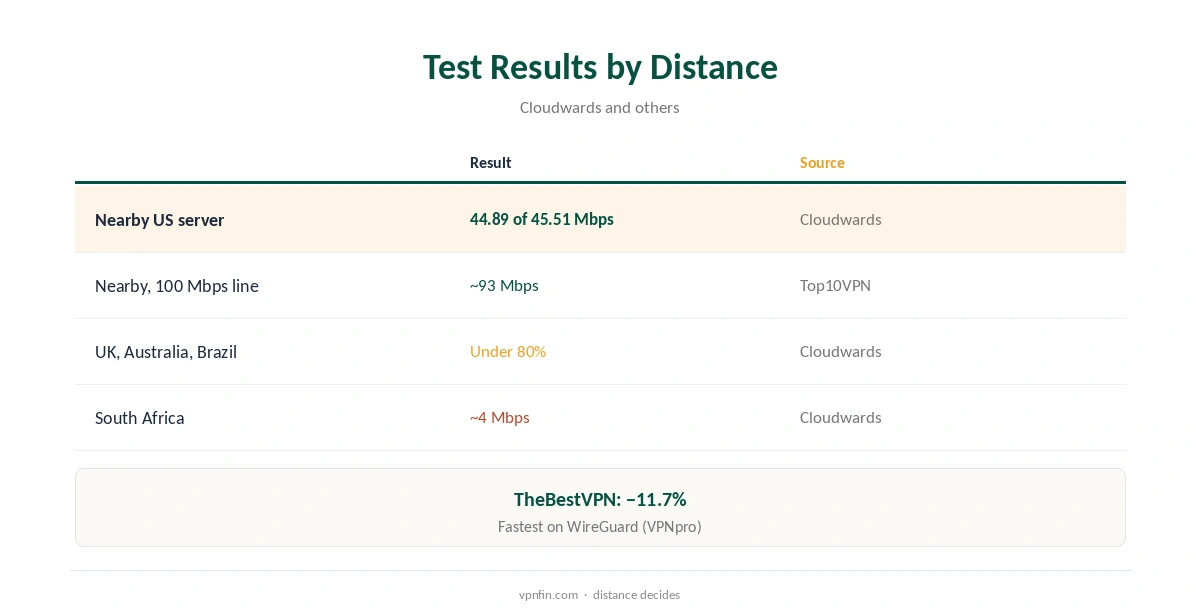Select the 'Source' column header

[822, 162]
